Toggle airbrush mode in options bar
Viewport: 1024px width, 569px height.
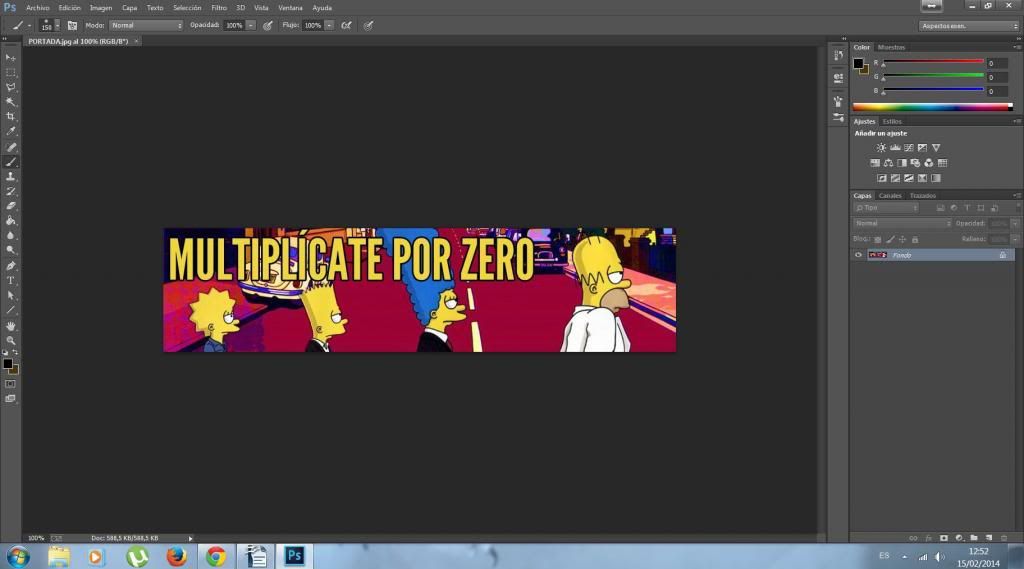pyautogui.click(x=346, y=25)
